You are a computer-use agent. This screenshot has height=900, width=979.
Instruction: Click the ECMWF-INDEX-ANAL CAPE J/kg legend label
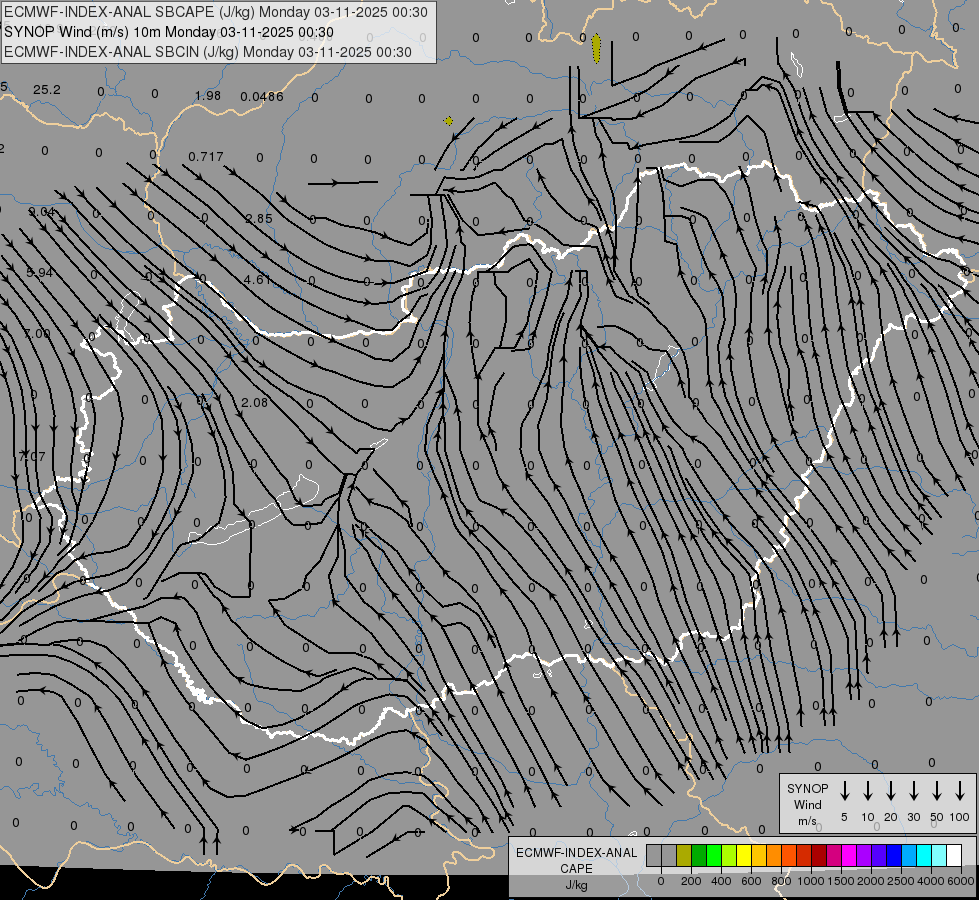pyautogui.click(x=577, y=868)
